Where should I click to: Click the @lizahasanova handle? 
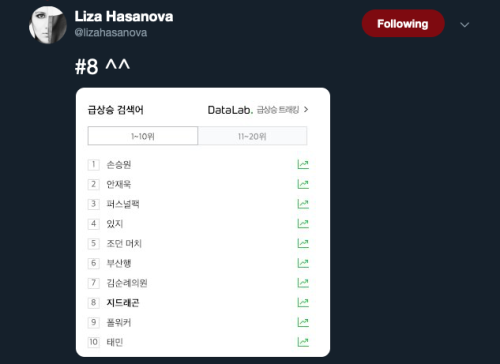pos(111,33)
